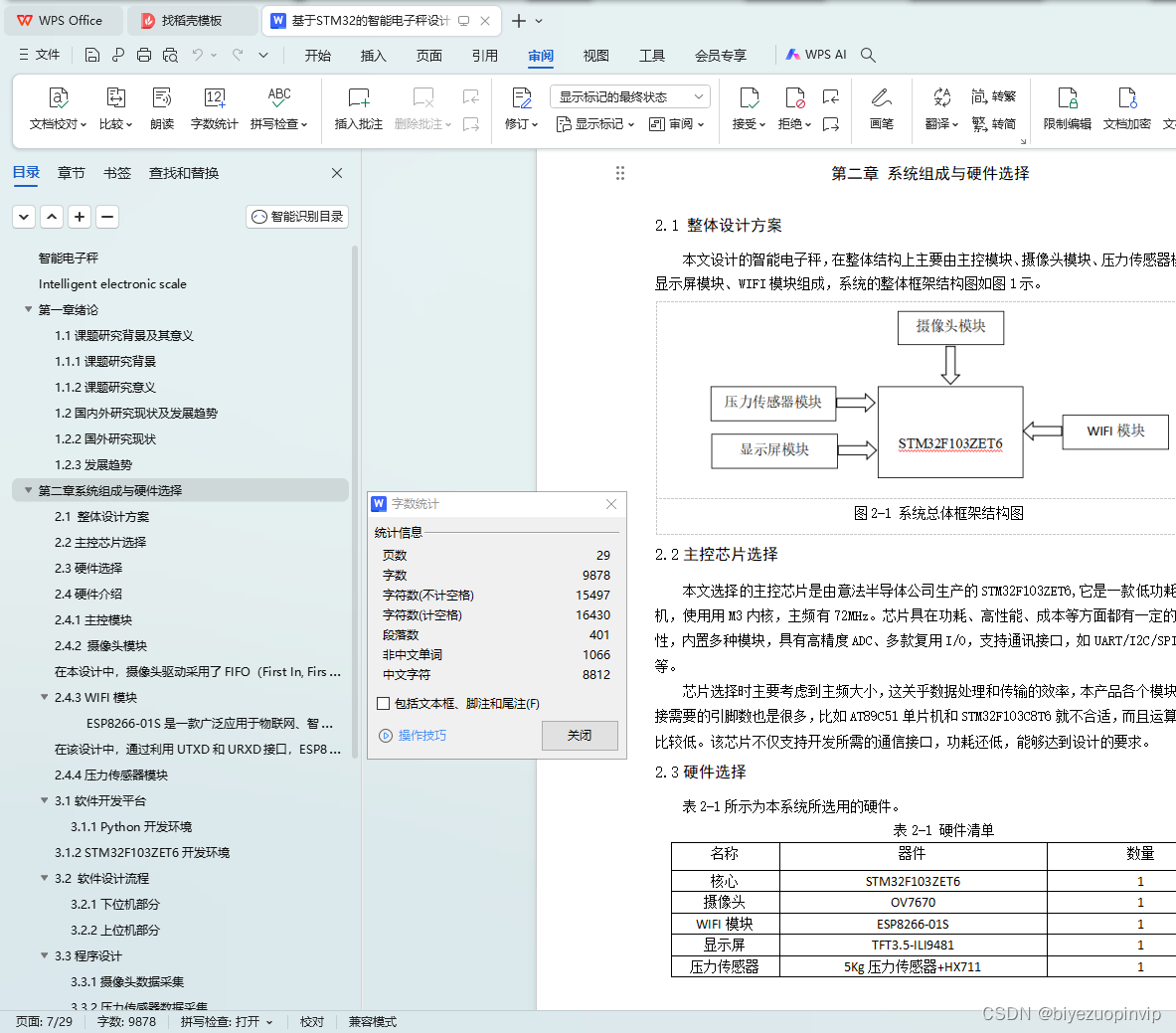Screen dimensions: 1176x1033
Task: Open the 拼写检查: 打开 status bar dropdown
Action: pos(227,1022)
